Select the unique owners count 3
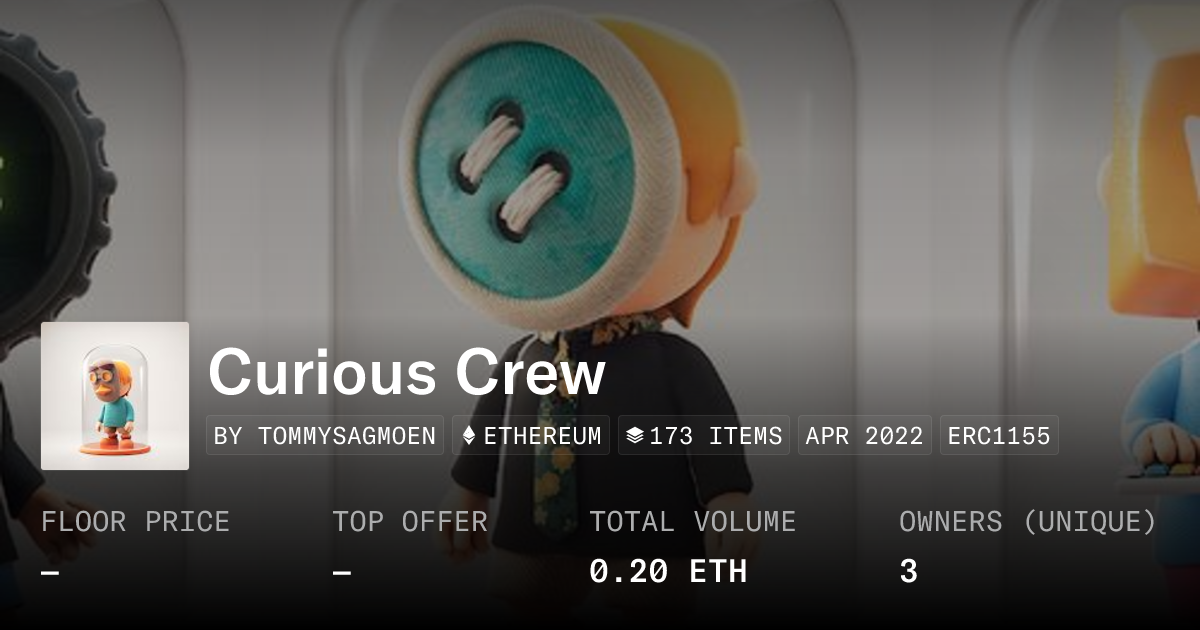This screenshot has height=630, width=1200. point(908,572)
